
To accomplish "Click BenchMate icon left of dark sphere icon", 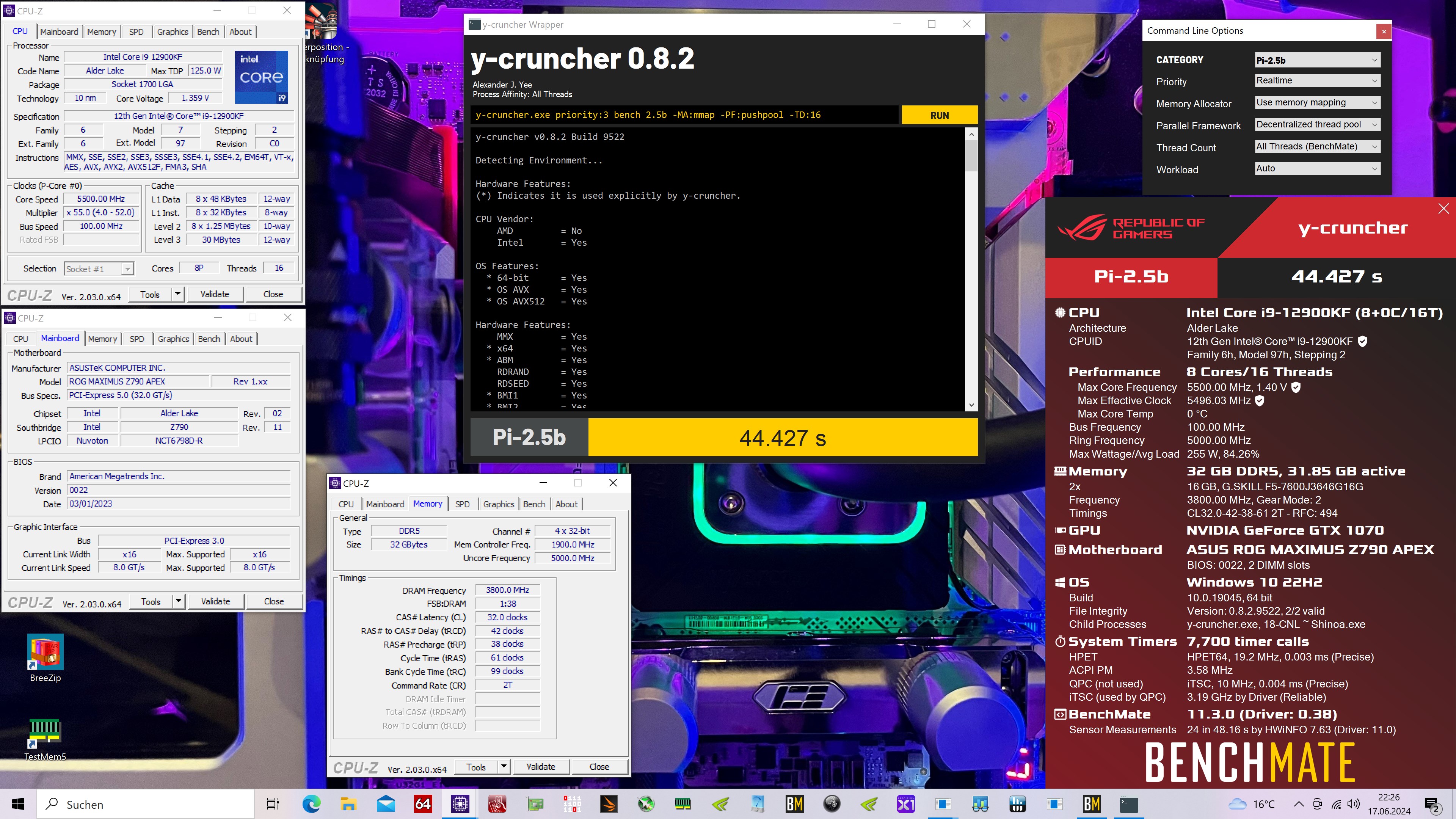I will (x=795, y=804).
